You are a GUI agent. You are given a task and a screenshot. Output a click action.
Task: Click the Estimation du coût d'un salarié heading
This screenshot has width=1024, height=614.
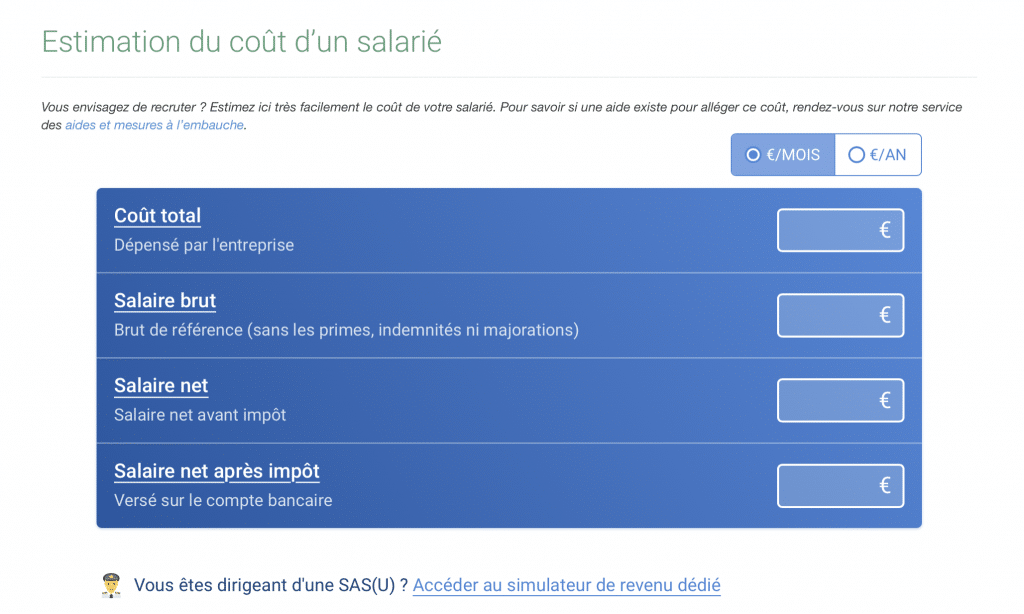242,42
